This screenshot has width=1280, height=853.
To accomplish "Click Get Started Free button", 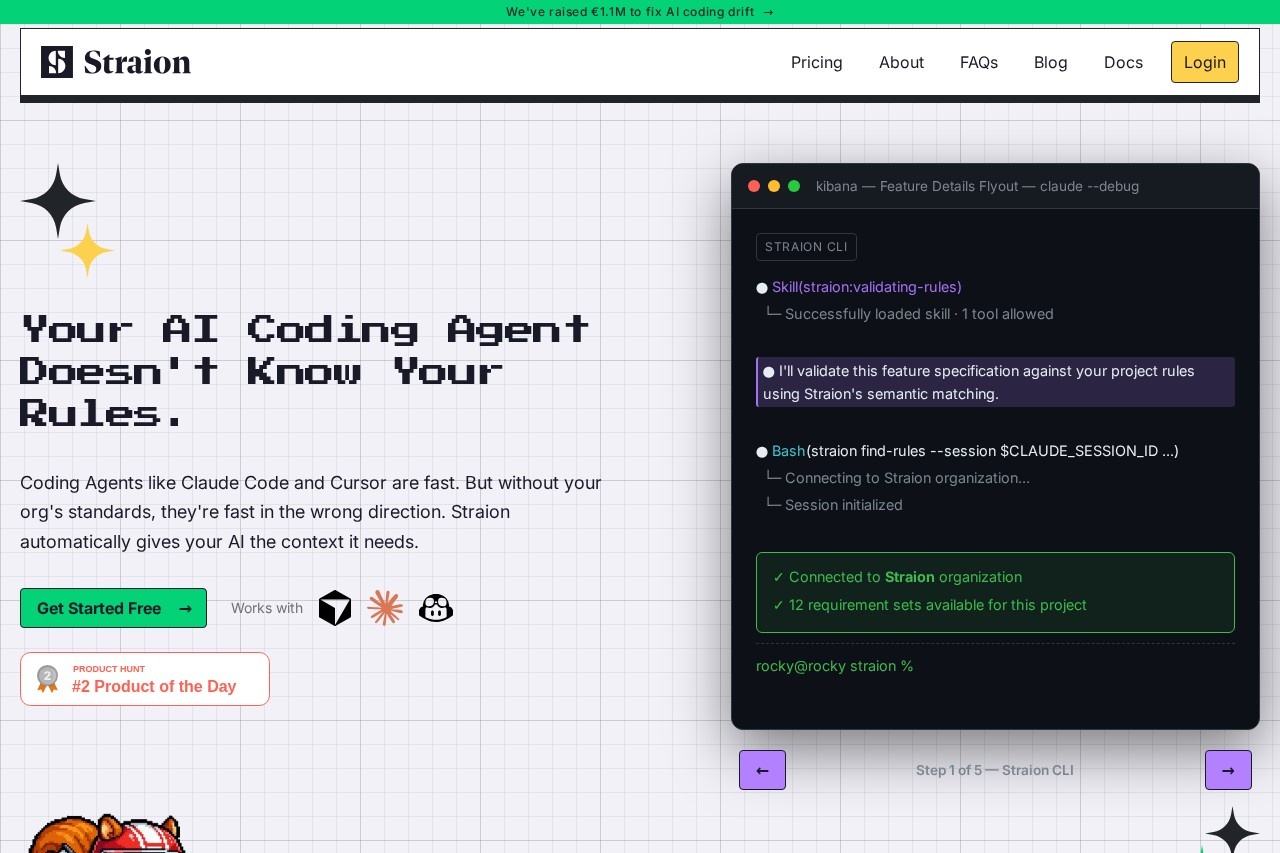I will coord(113,608).
